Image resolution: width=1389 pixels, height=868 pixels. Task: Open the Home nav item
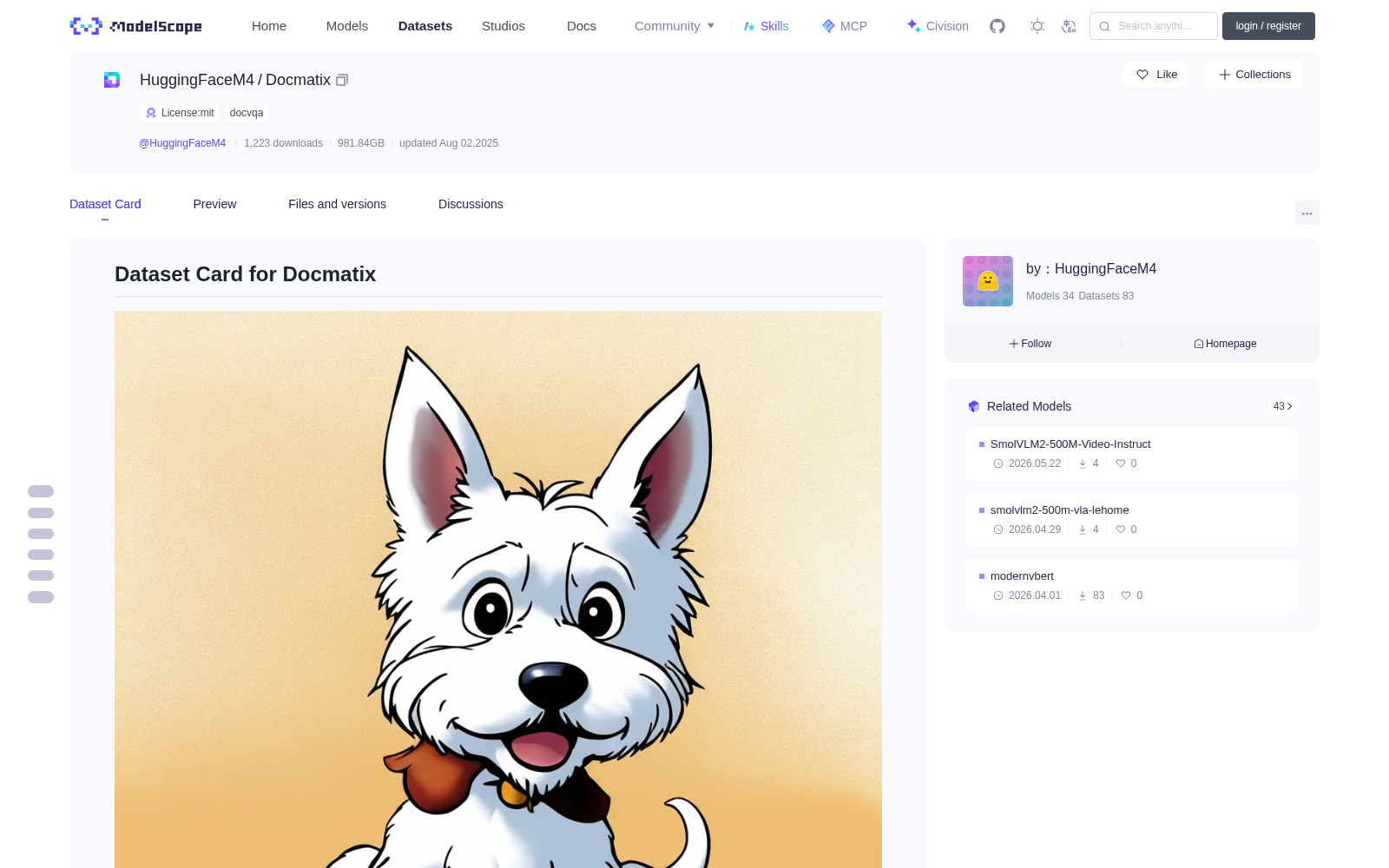(269, 26)
